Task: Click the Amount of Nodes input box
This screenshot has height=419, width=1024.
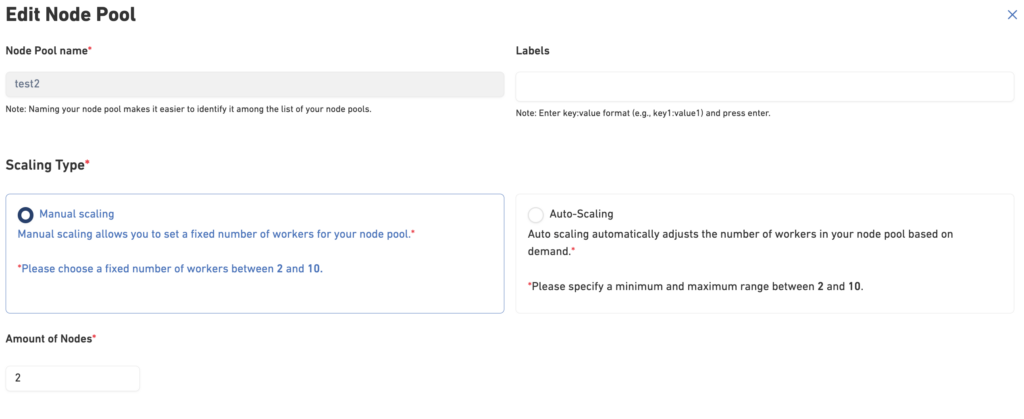Action: coord(72,378)
